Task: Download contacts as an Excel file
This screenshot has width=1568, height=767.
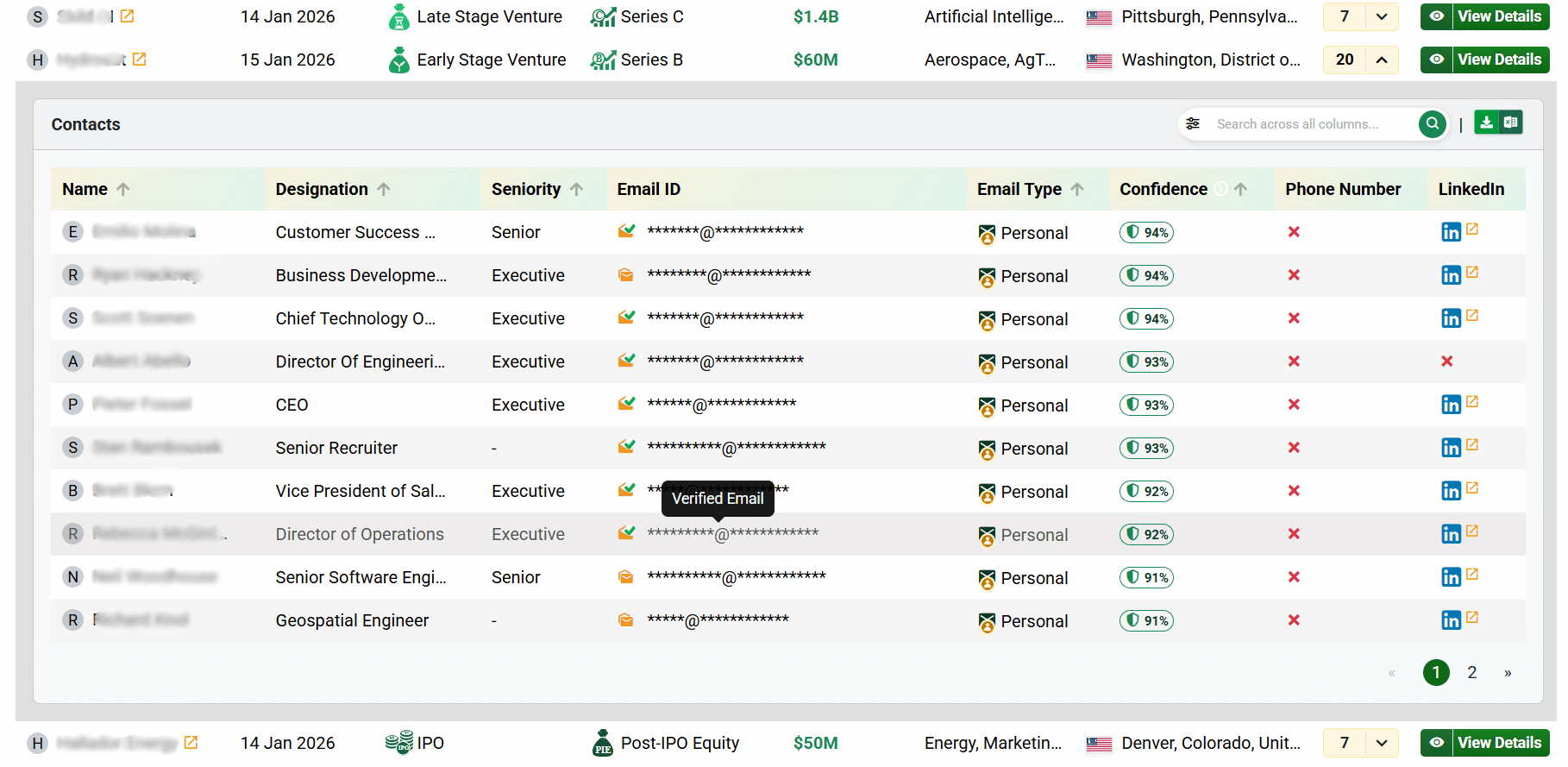Action: (1510, 123)
